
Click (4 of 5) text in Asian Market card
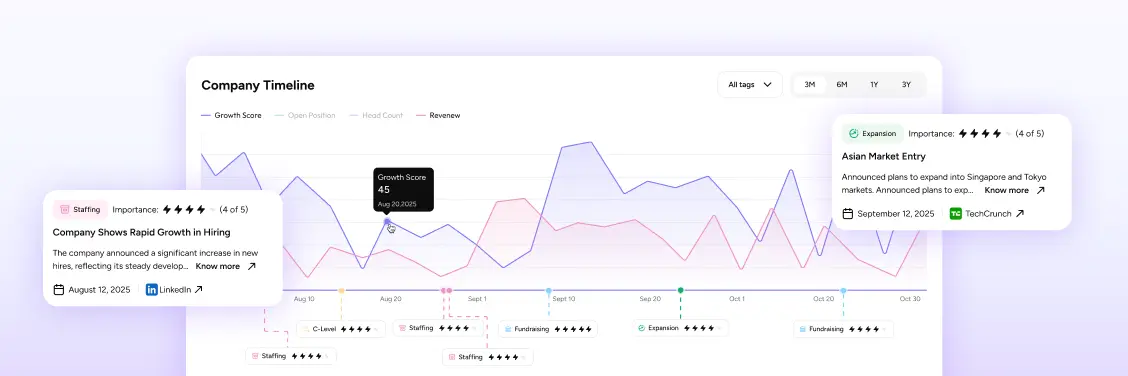coord(1028,134)
